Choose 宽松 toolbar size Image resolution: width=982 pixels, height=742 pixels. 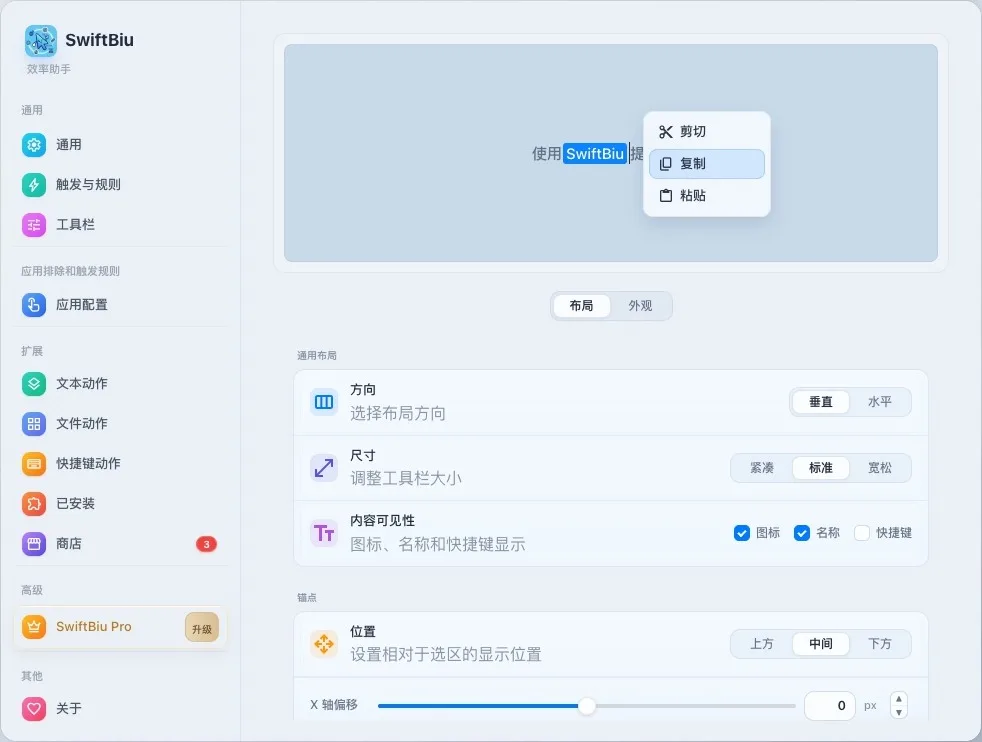coord(879,468)
